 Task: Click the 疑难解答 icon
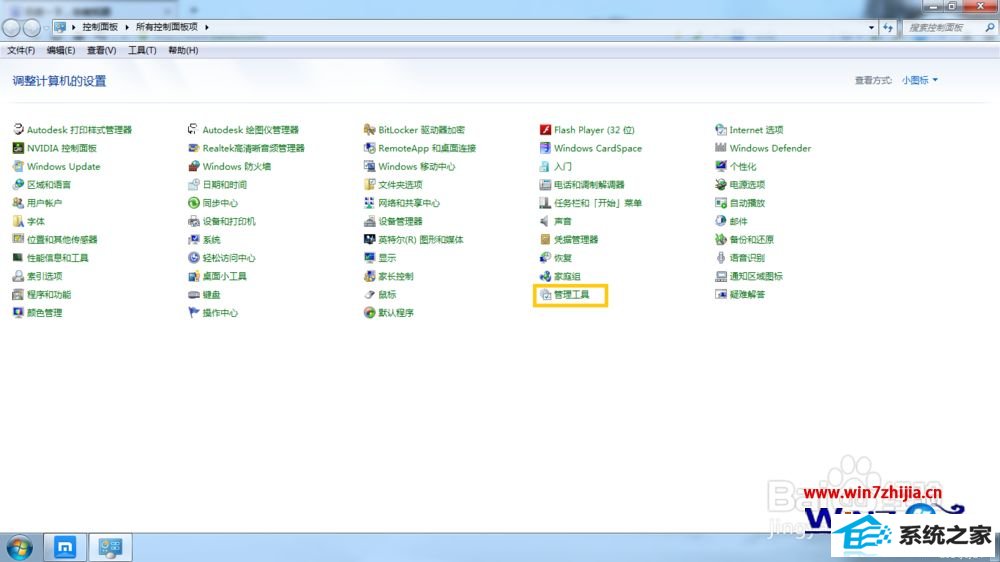721,295
